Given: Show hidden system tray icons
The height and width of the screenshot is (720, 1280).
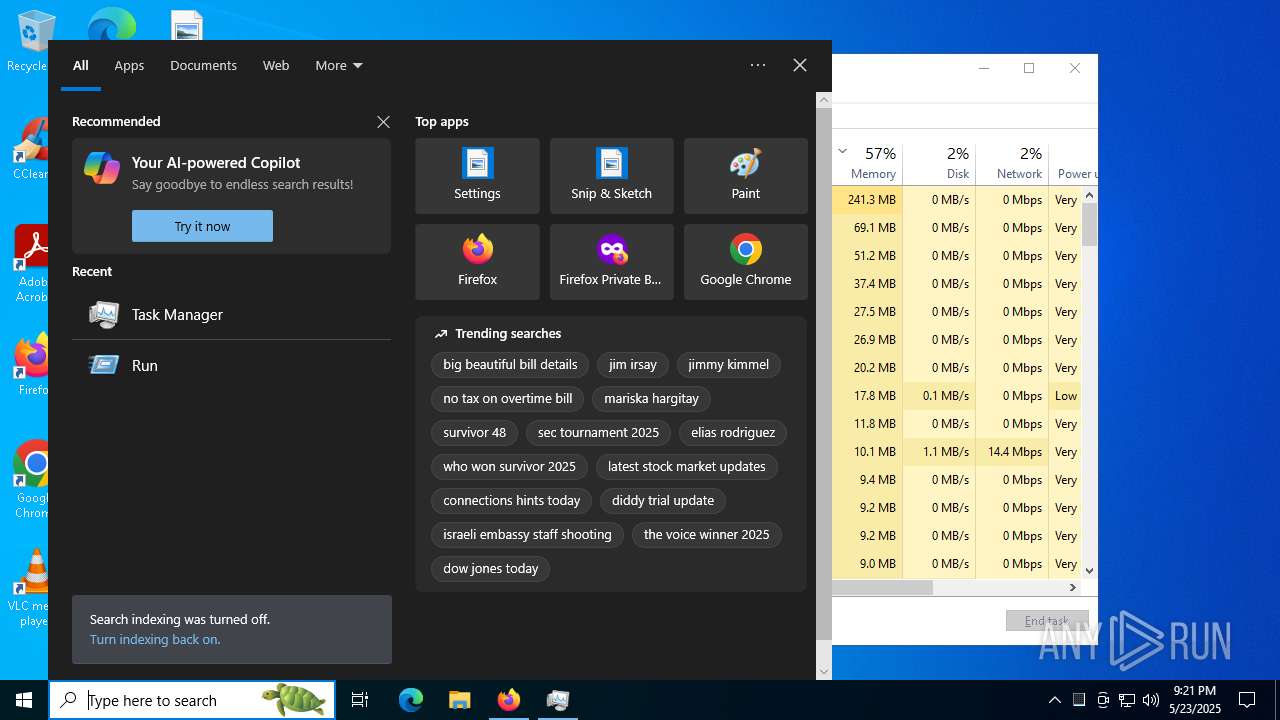Looking at the screenshot, I should coord(1054,700).
